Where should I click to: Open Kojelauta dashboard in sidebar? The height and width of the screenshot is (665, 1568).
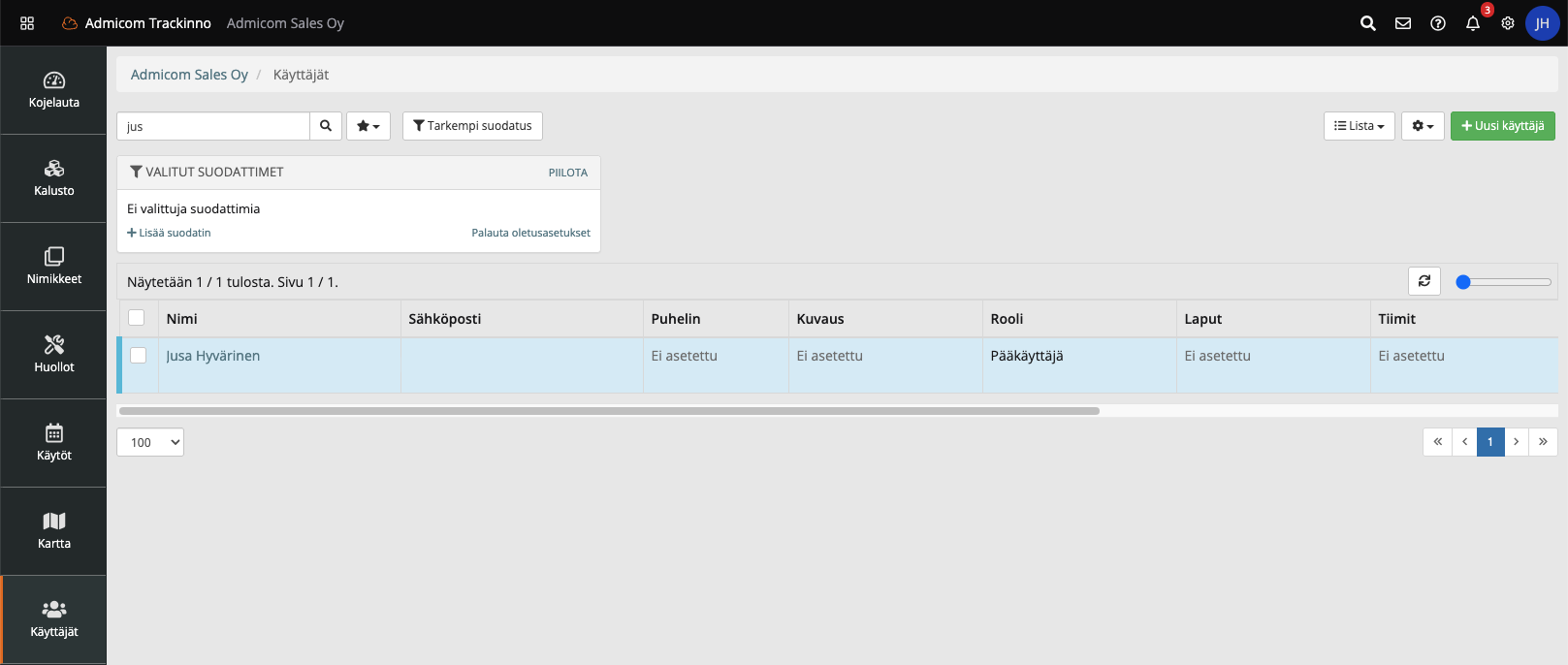click(54, 90)
